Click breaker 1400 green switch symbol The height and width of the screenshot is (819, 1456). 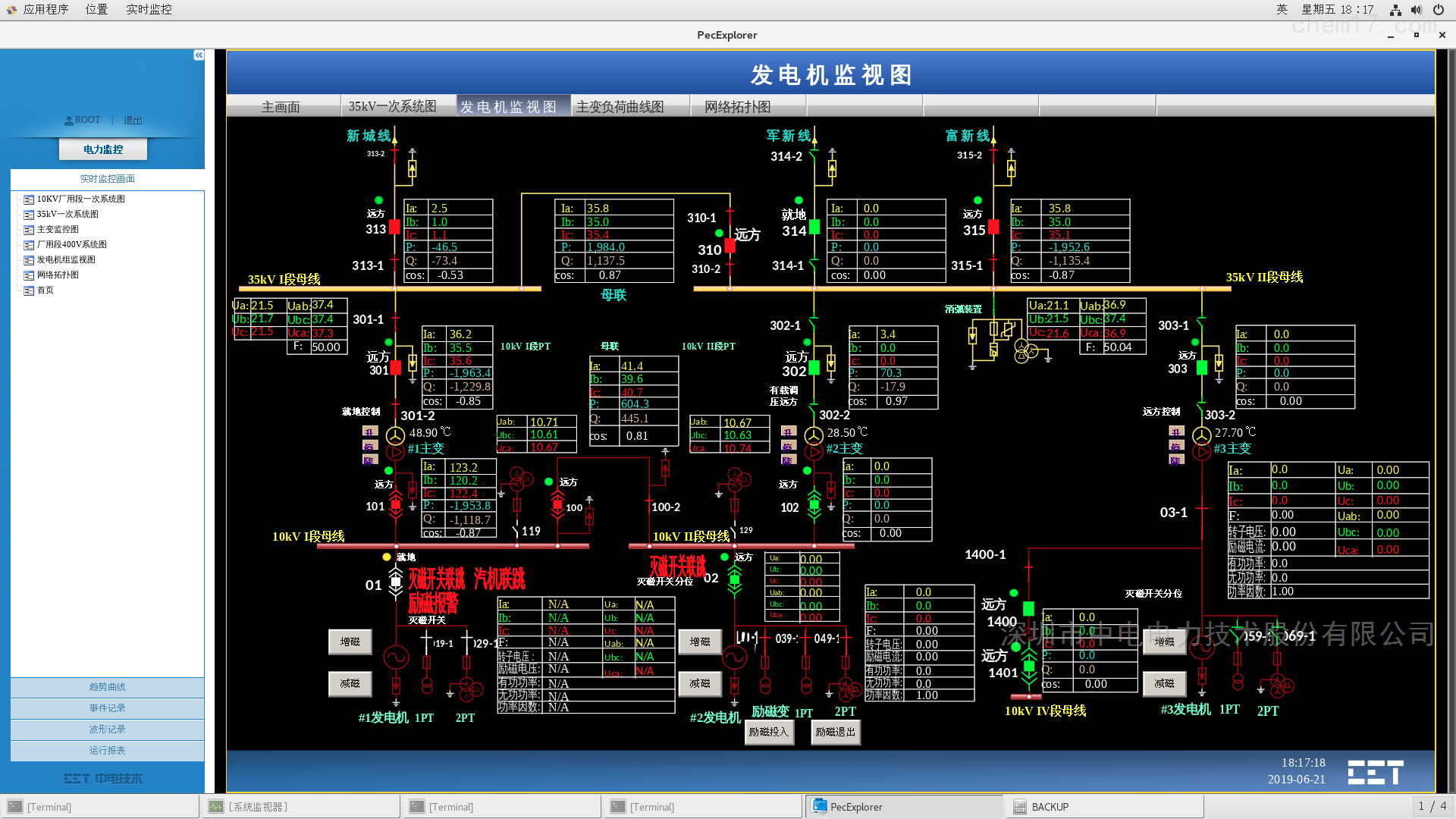pyautogui.click(x=1028, y=608)
